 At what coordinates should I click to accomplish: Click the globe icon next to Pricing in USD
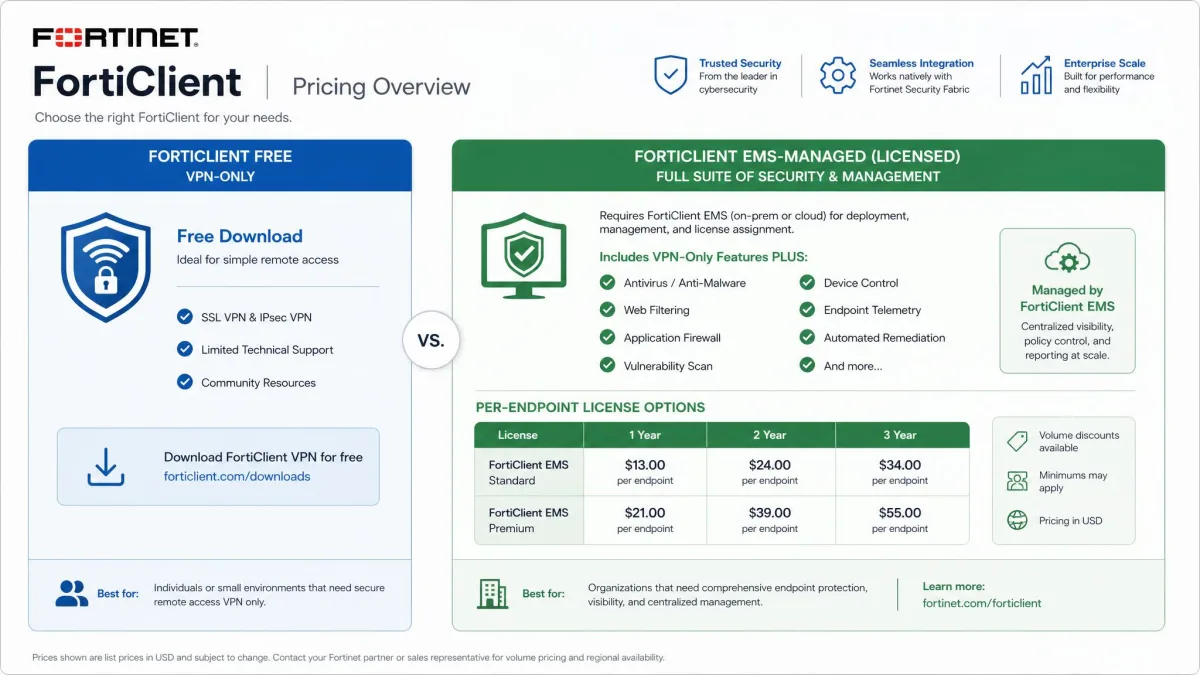point(1017,520)
